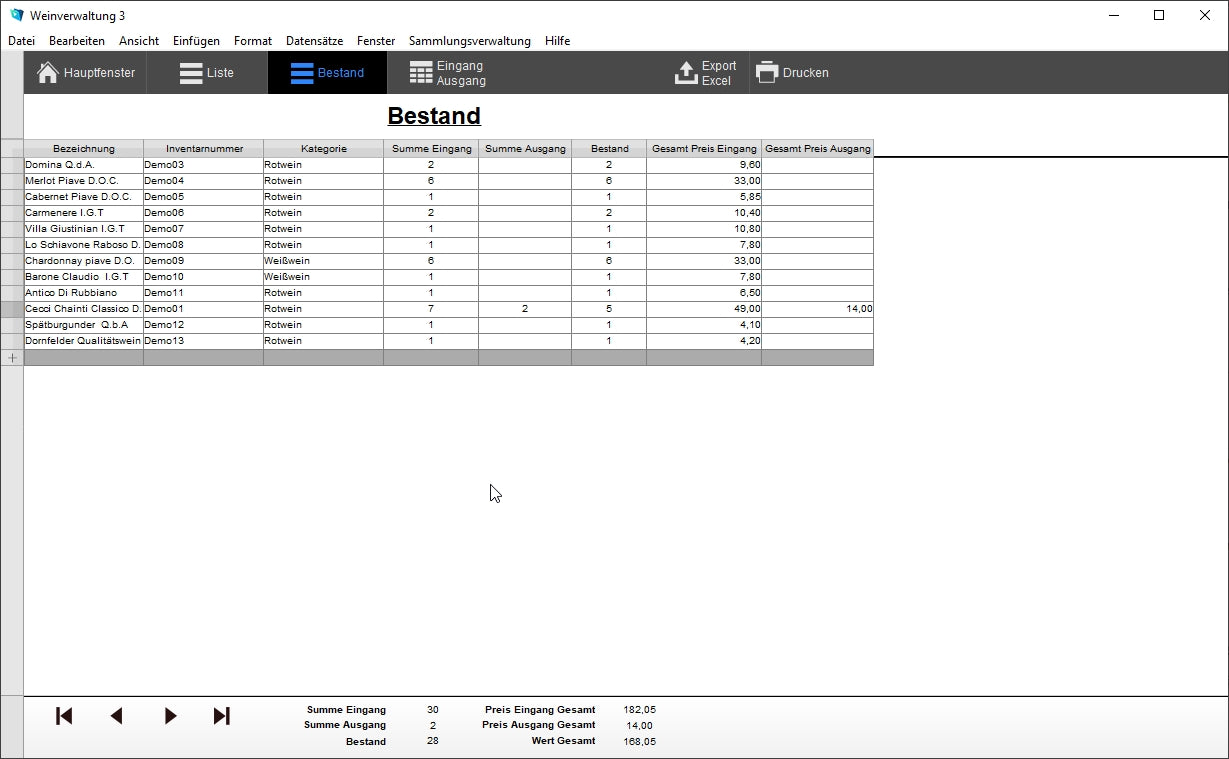The image size is (1229, 759).
Task: Click the Gesamt Preis Eingang column header
Action: pos(704,149)
